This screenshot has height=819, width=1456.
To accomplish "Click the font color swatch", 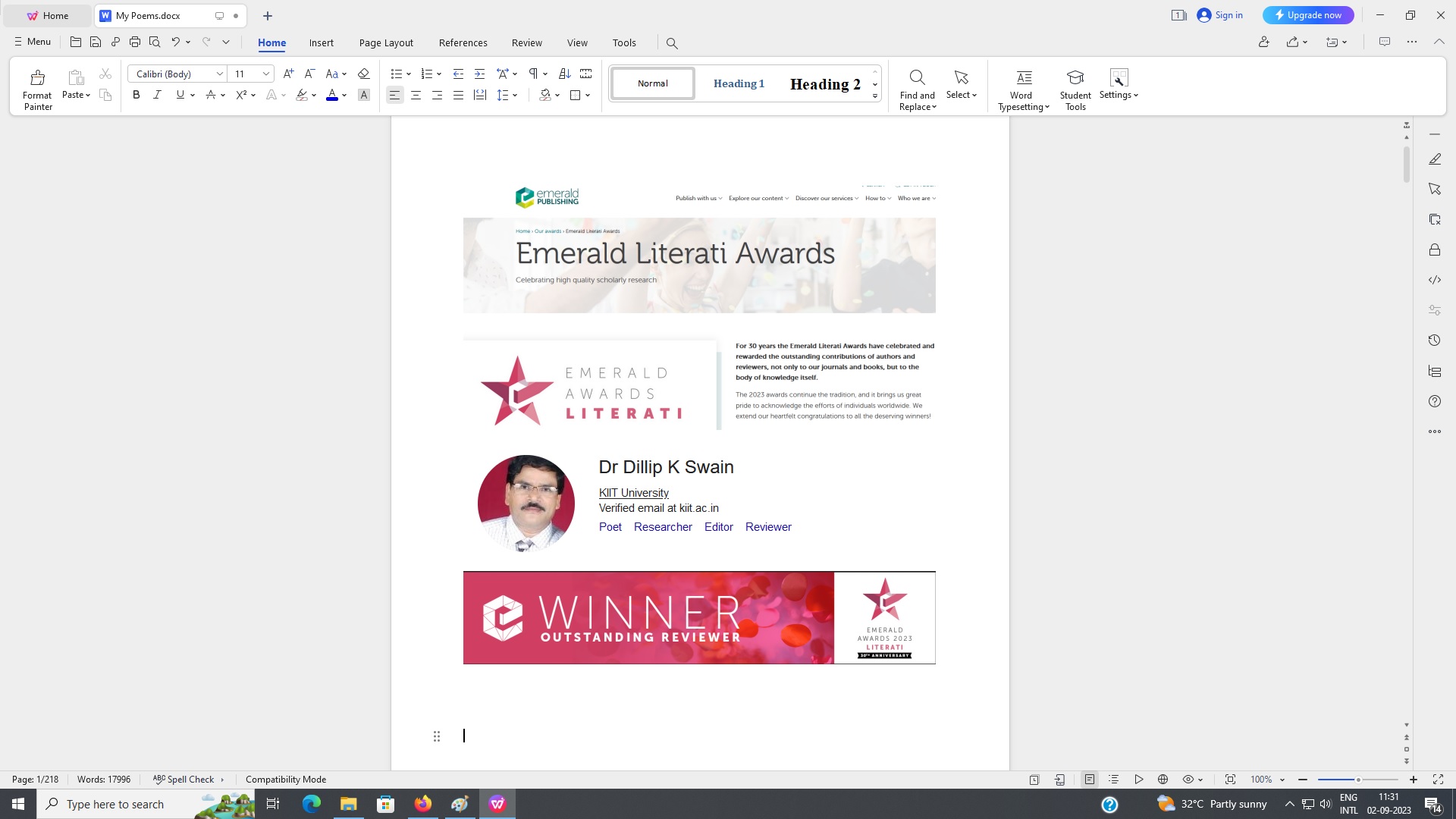I will 331,95.
